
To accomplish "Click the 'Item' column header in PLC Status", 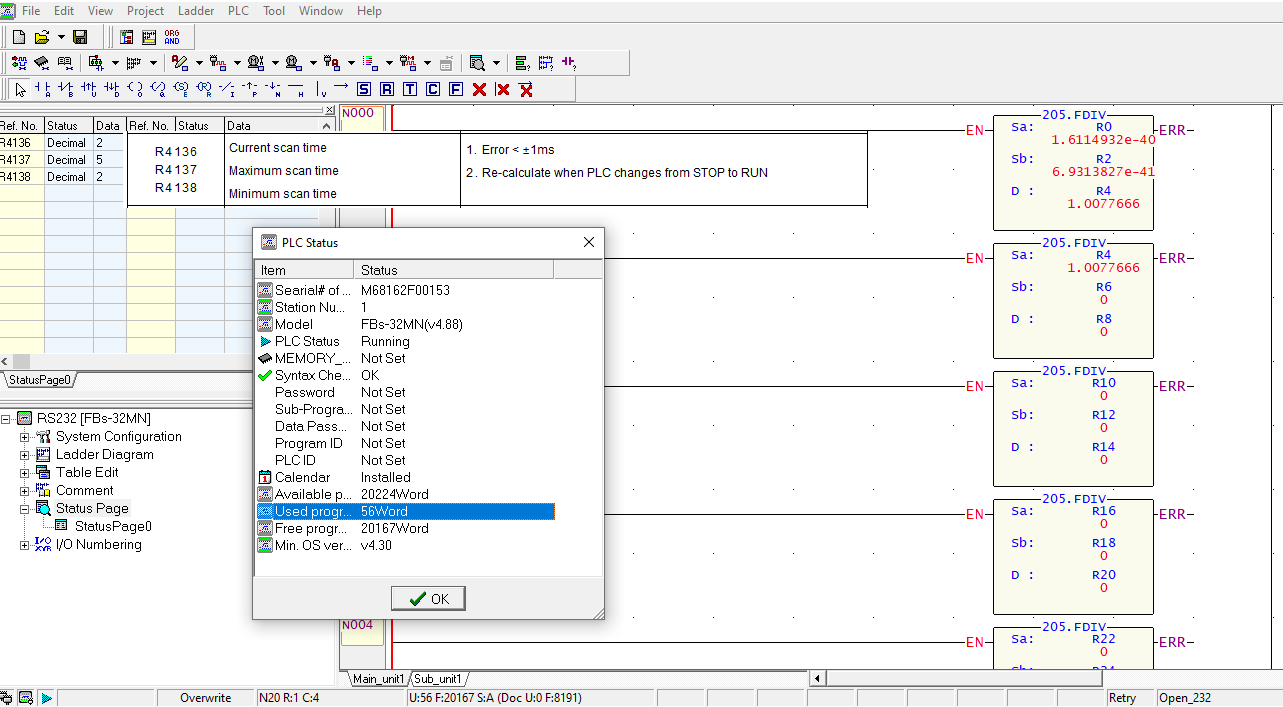I will tap(305, 270).
